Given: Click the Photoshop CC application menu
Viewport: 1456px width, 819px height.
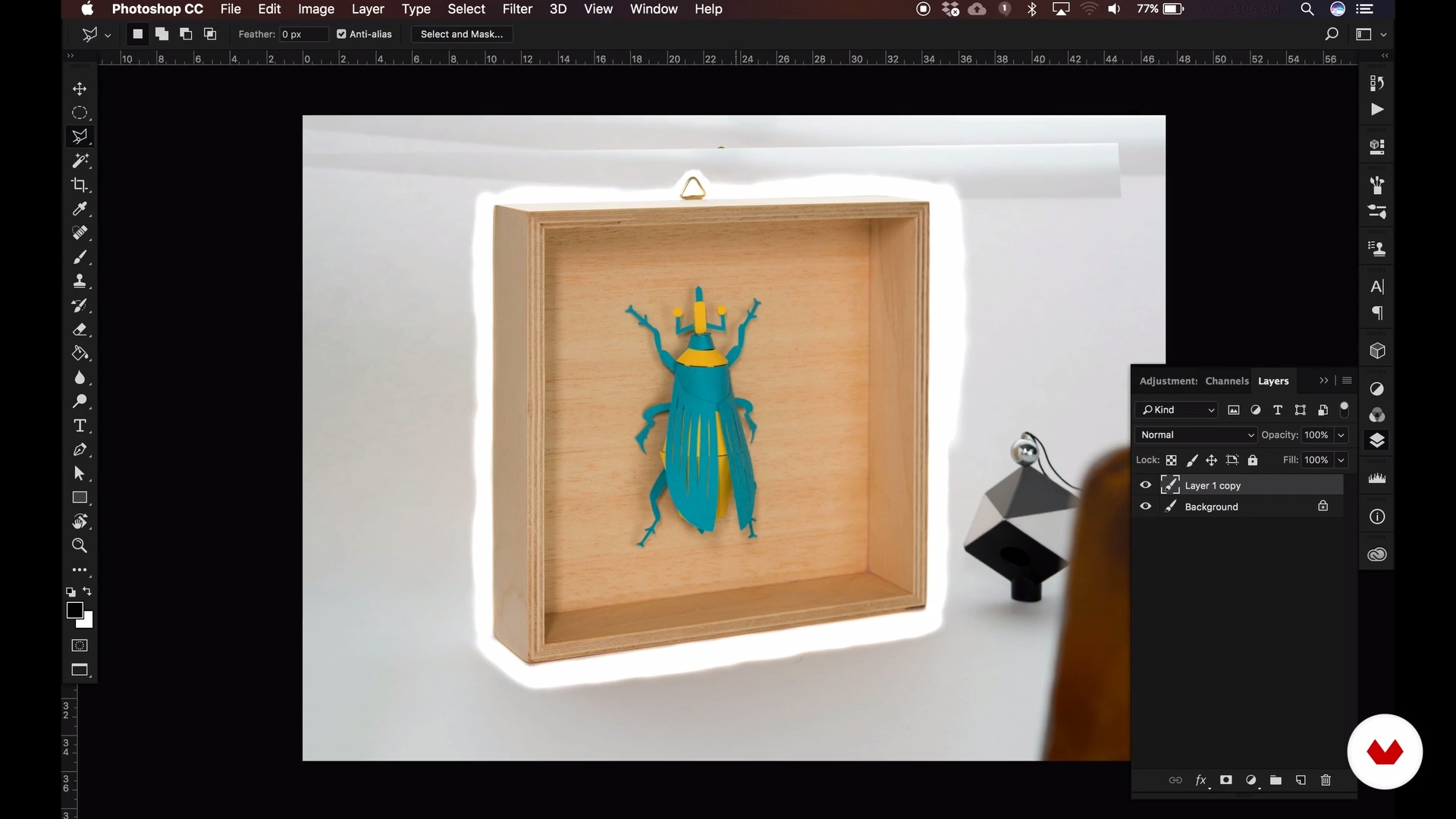Looking at the screenshot, I should [x=158, y=9].
